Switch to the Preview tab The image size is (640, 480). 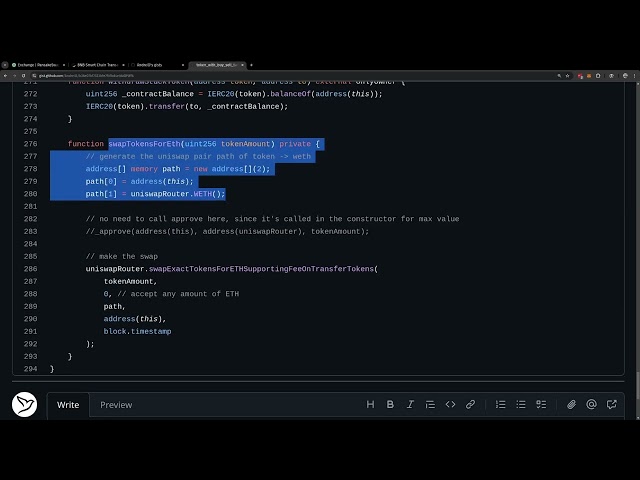116,405
